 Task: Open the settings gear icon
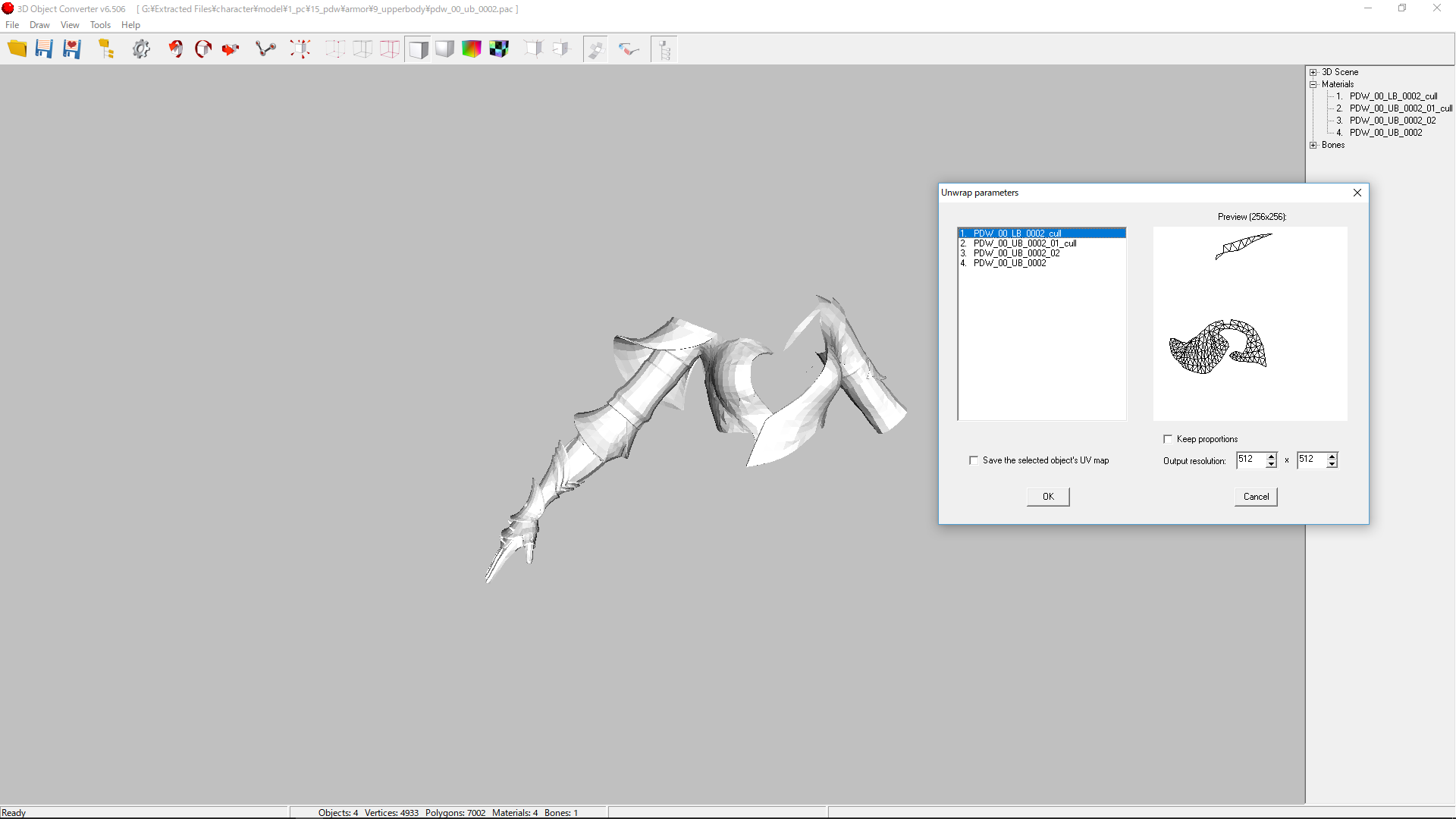click(141, 49)
